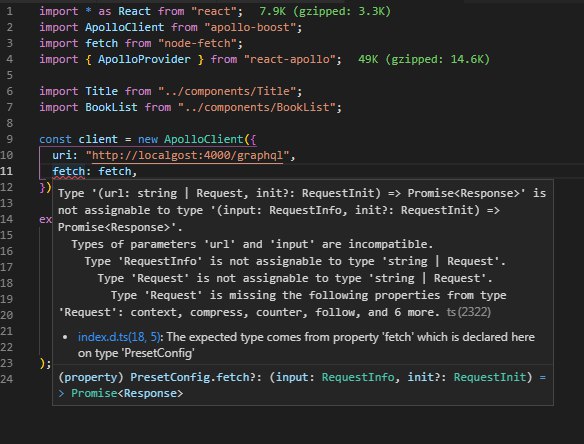Click the underlined fetch property on line 11

[x=69, y=171]
